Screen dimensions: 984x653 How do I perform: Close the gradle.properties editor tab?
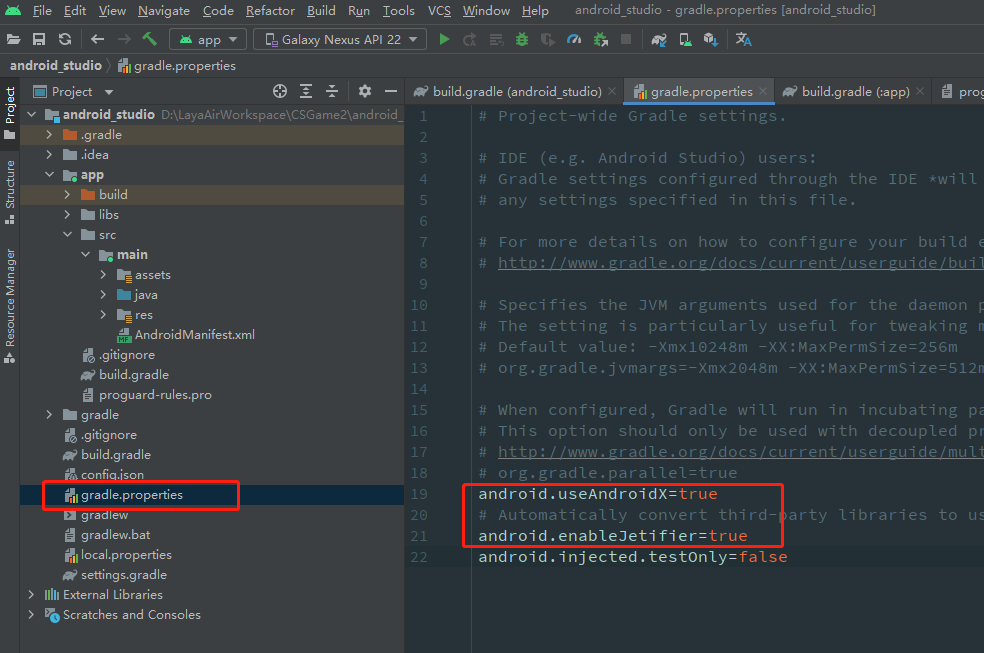tap(763, 92)
